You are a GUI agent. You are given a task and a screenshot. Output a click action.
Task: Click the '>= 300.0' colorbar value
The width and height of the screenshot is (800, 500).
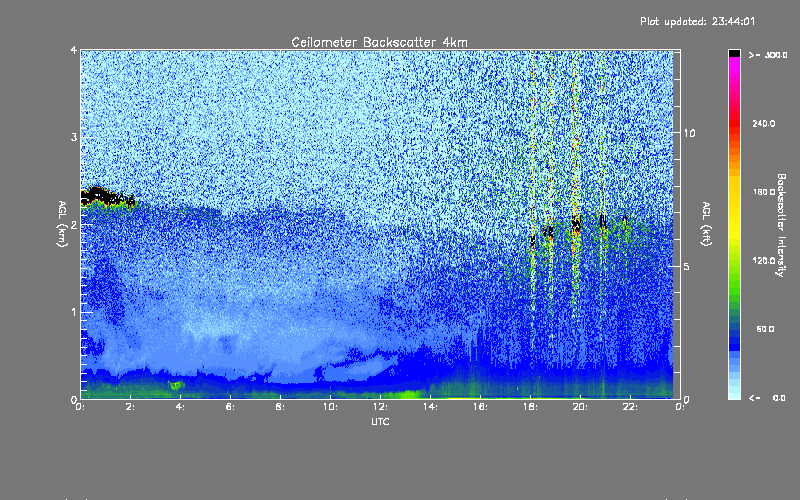click(x=768, y=55)
